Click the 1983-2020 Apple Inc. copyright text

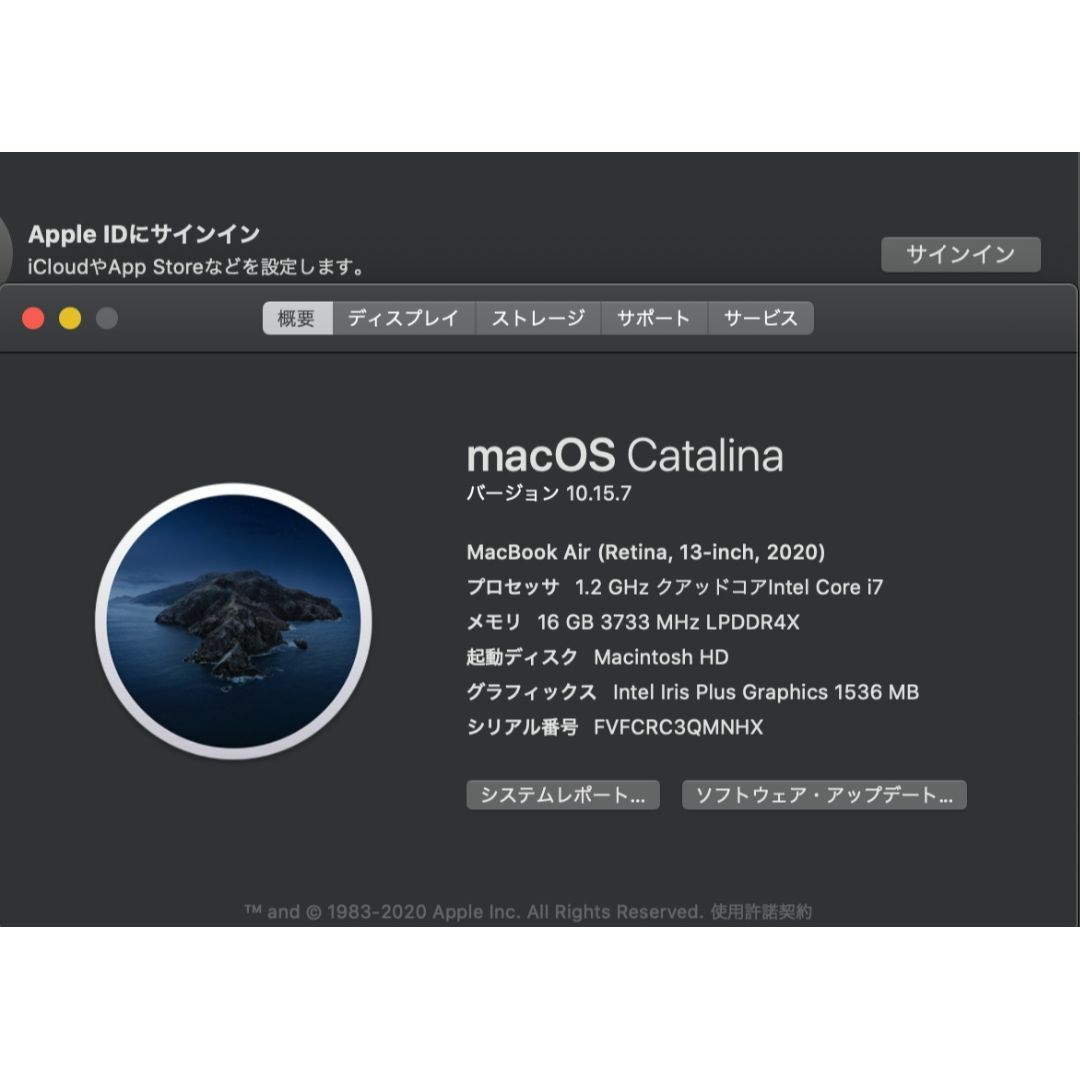pyautogui.click(x=474, y=912)
